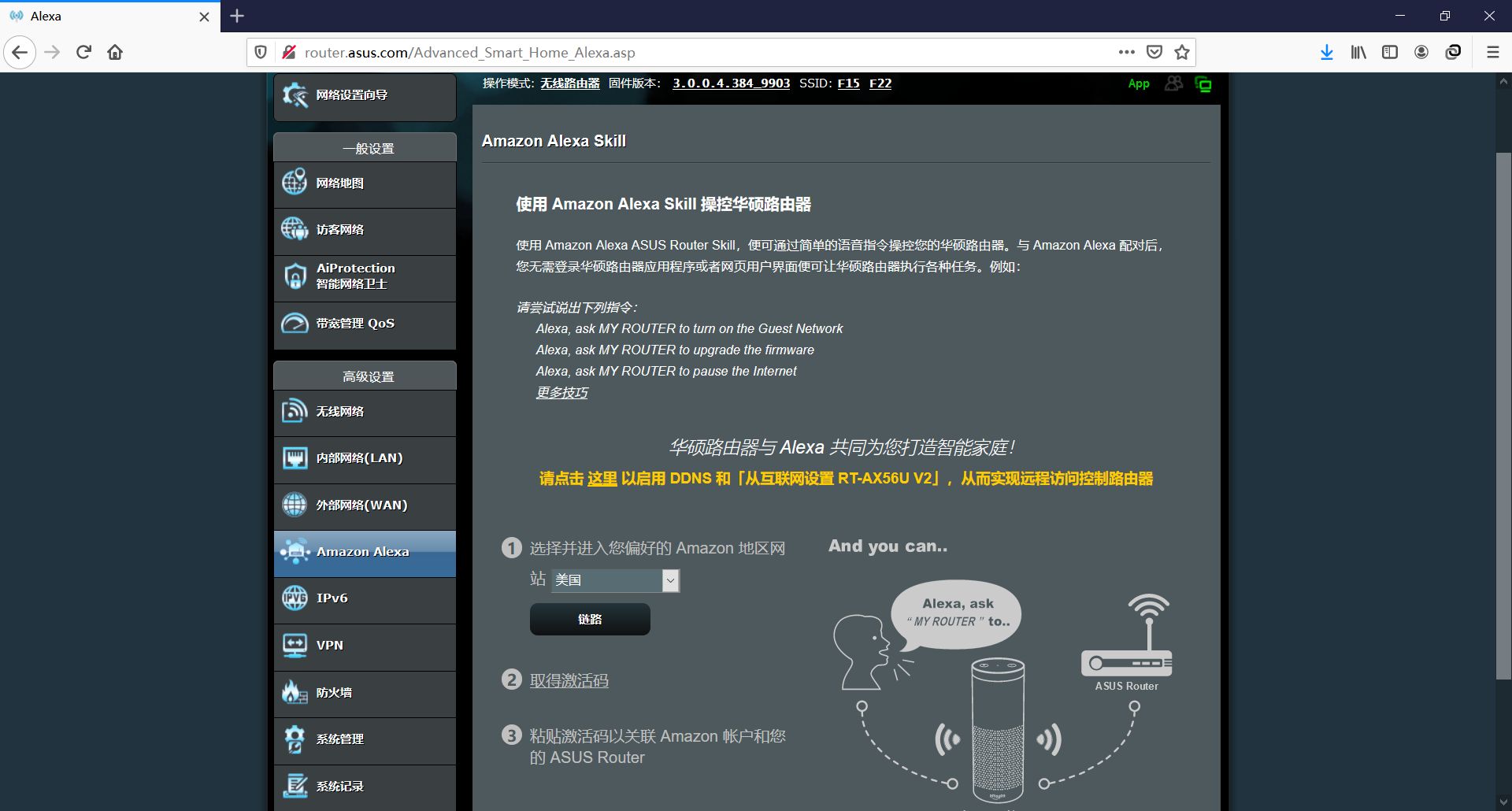Screen dimensions: 1512x811
Task: Click the 系统管理 gear icon
Action: point(295,739)
